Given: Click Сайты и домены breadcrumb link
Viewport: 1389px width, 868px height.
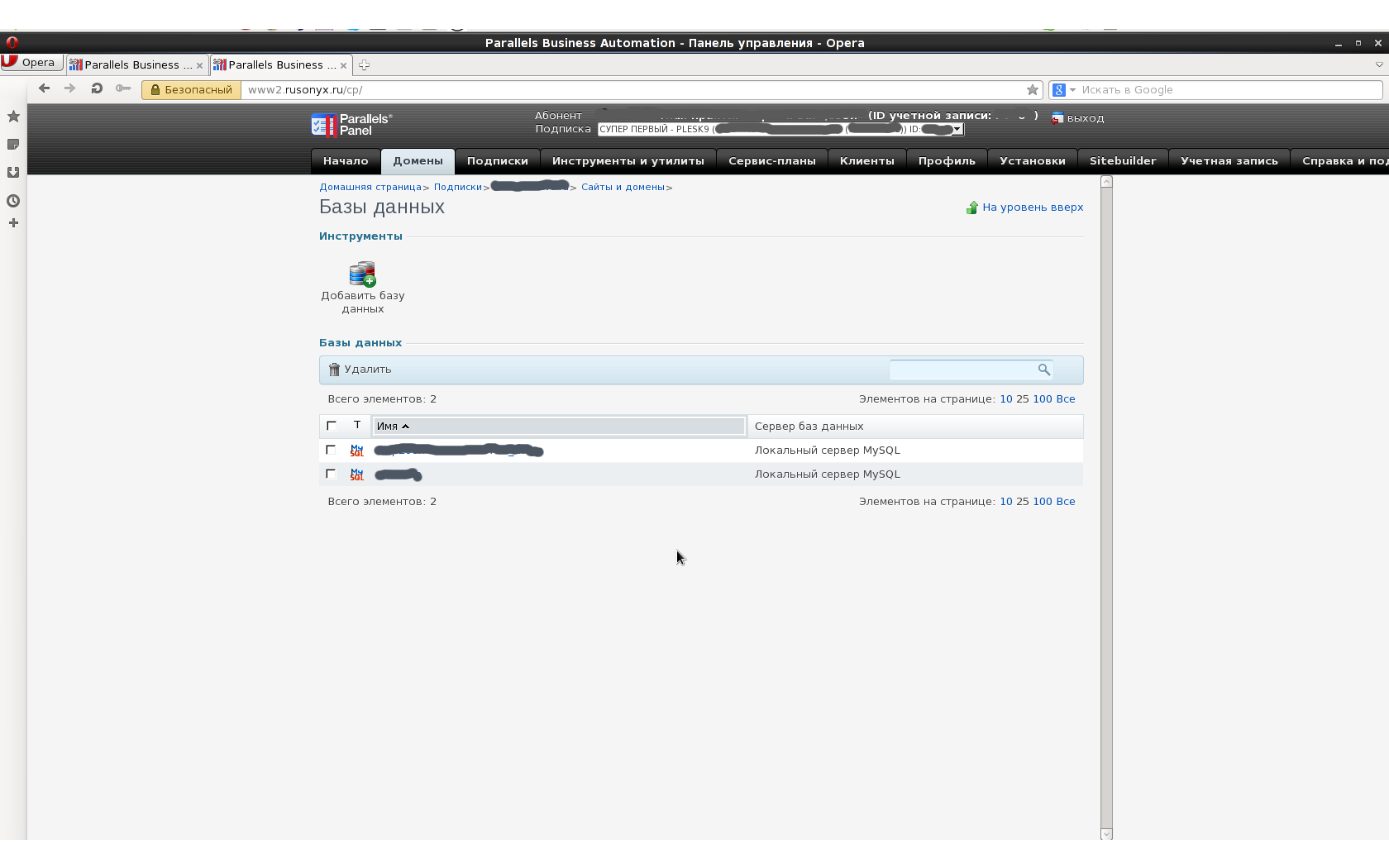Looking at the screenshot, I should pos(623,188).
